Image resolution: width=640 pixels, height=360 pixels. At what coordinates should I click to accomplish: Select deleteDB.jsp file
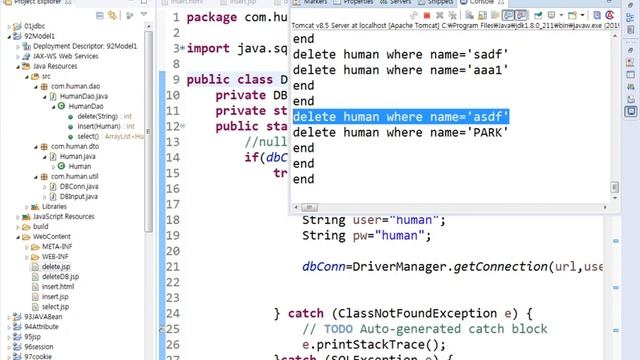(x=60, y=277)
